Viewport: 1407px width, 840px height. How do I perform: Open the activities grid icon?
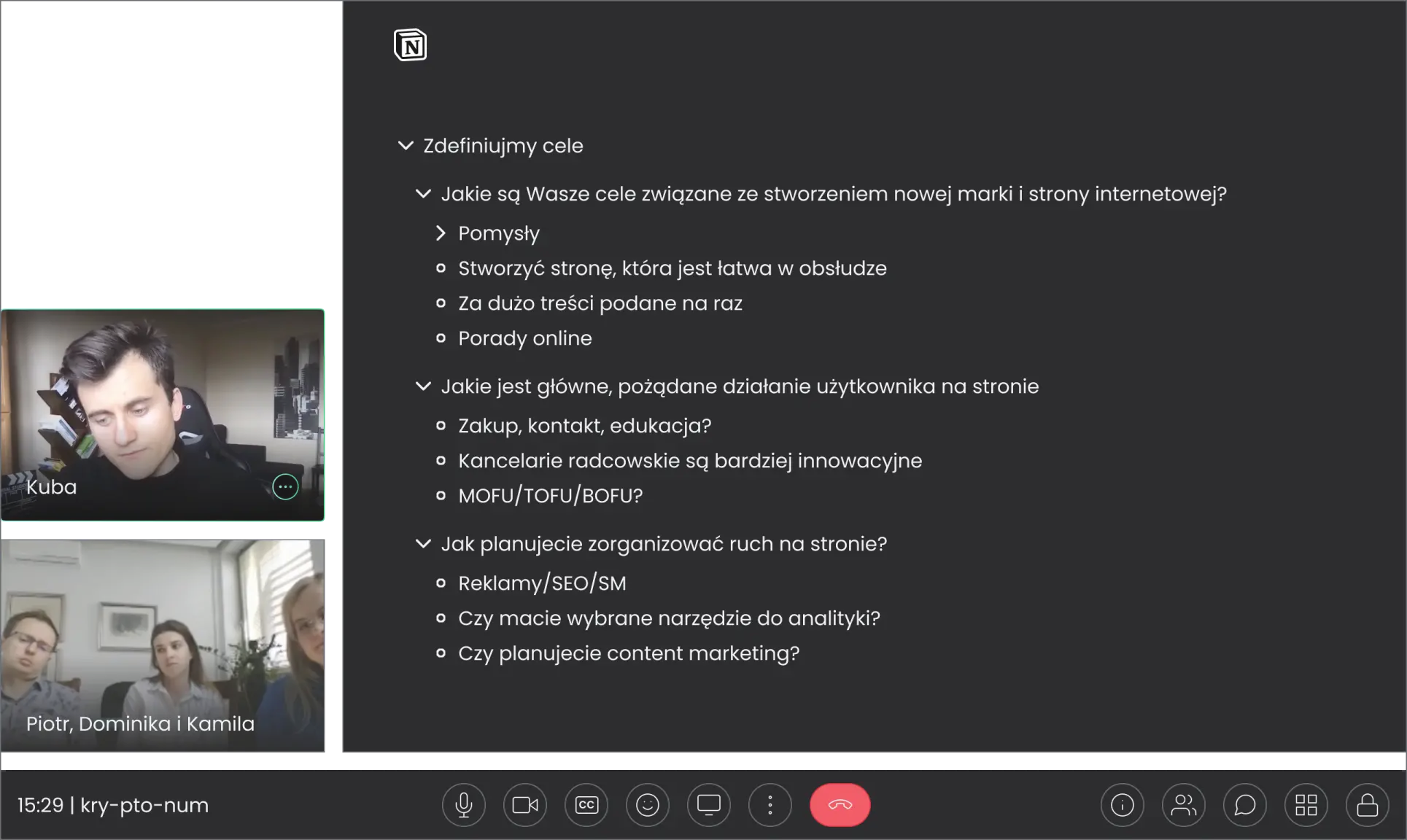tap(1306, 805)
